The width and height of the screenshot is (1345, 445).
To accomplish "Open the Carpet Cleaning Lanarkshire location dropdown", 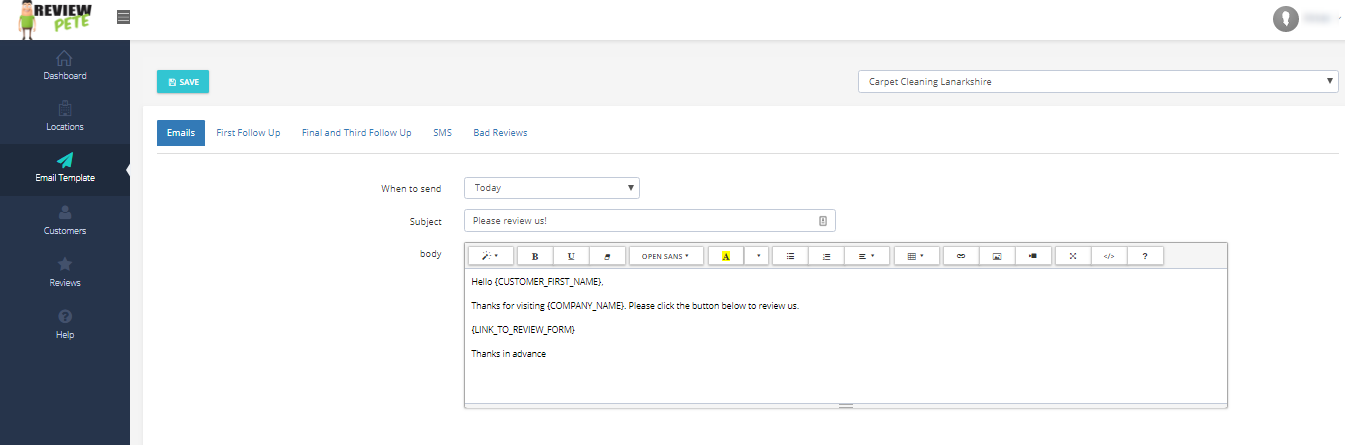I will click(1098, 81).
